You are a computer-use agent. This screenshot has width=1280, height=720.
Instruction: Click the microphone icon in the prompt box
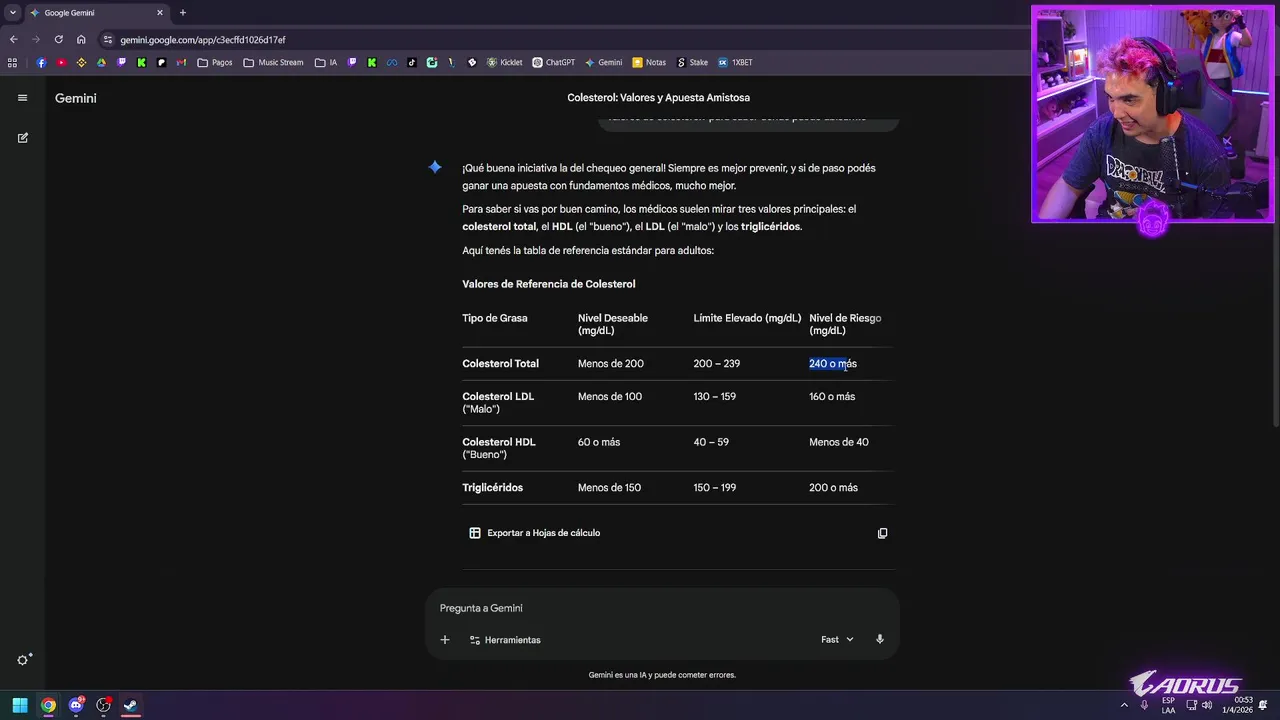coord(880,639)
